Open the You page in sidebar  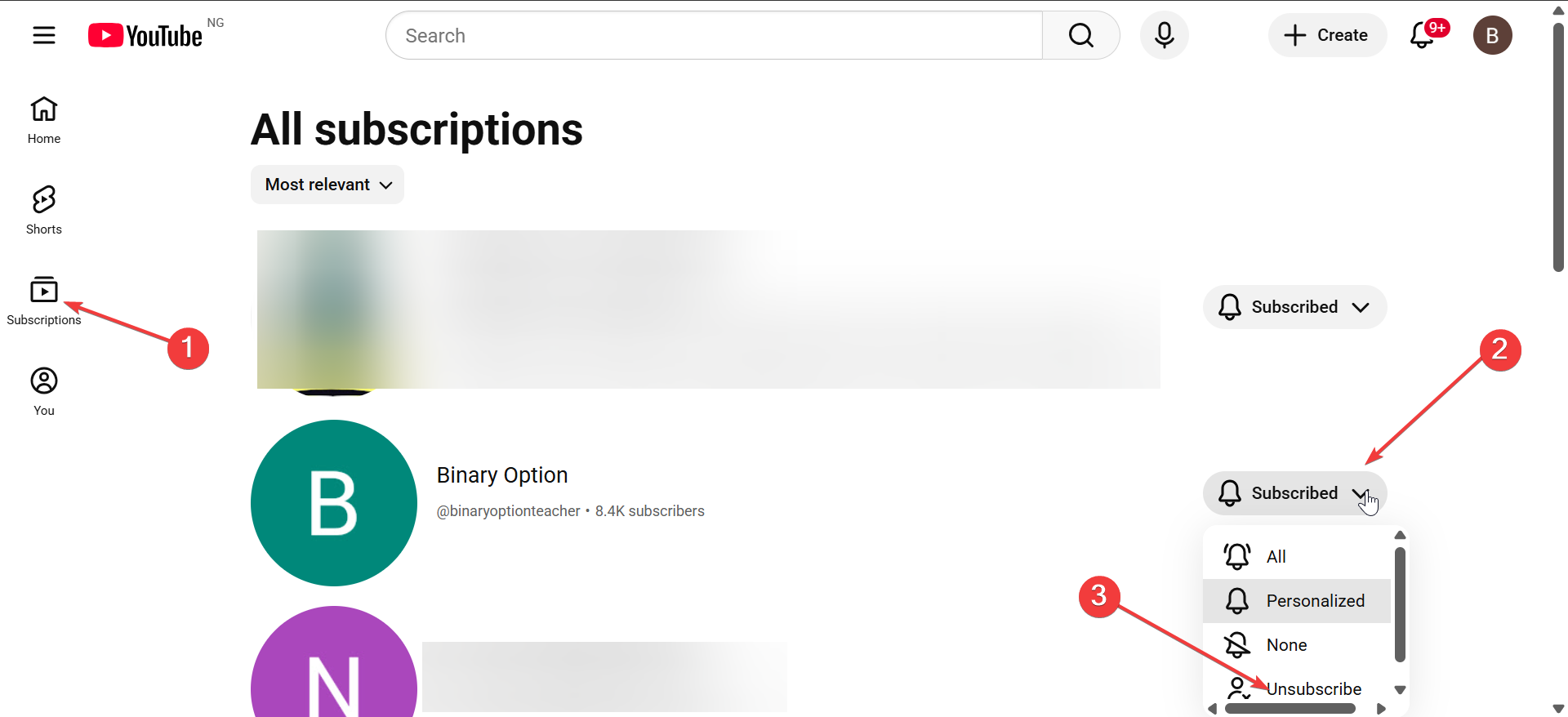point(44,392)
